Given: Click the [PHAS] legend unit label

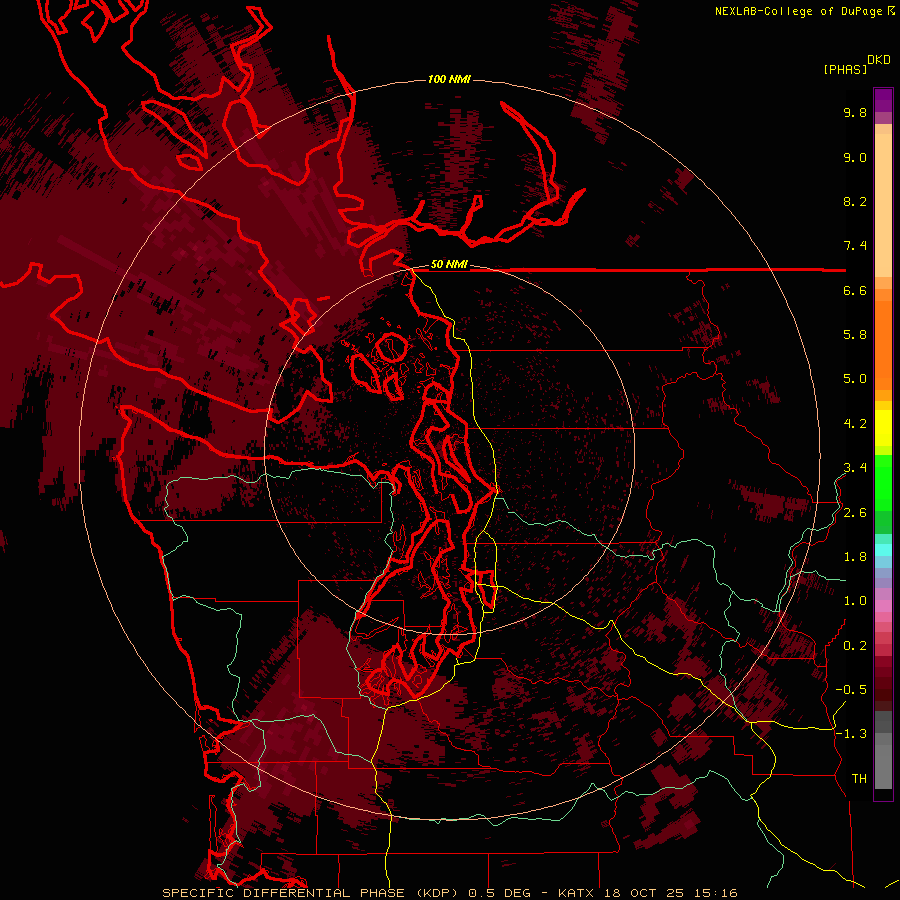Looking at the screenshot, I should point(845,70).
